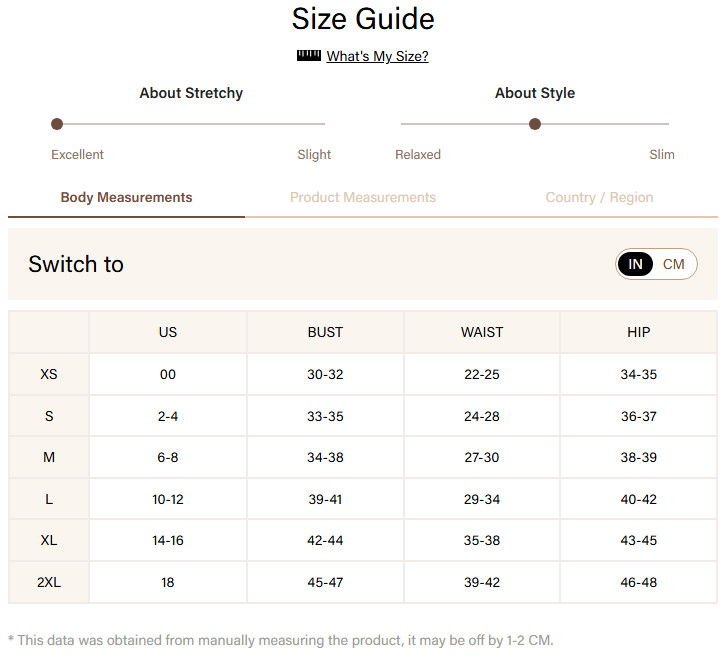
Task: Click the waist value 29-34
Action: point(482,499)
